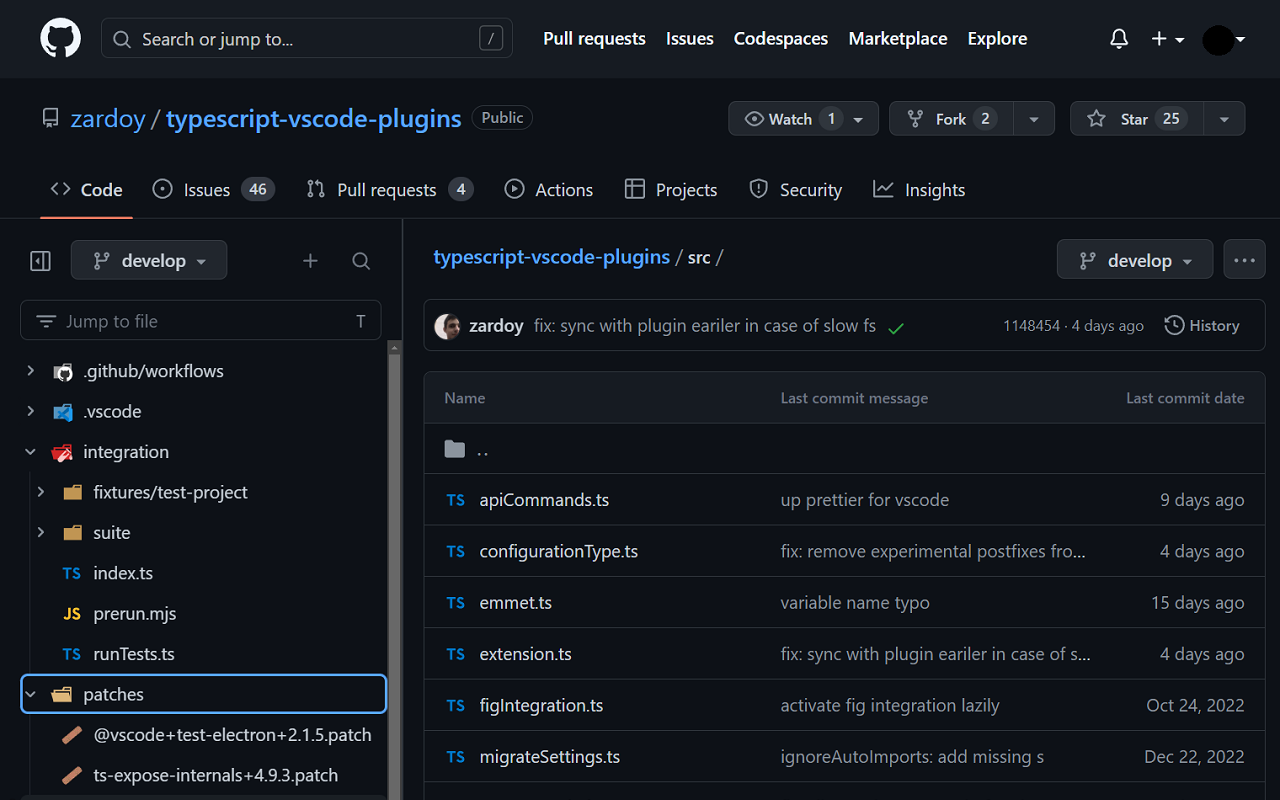Image resolution: width=1280 pixels, height=800 pixels.
Task: Open migrateSettings.ts file
Action: pos(550,757)
